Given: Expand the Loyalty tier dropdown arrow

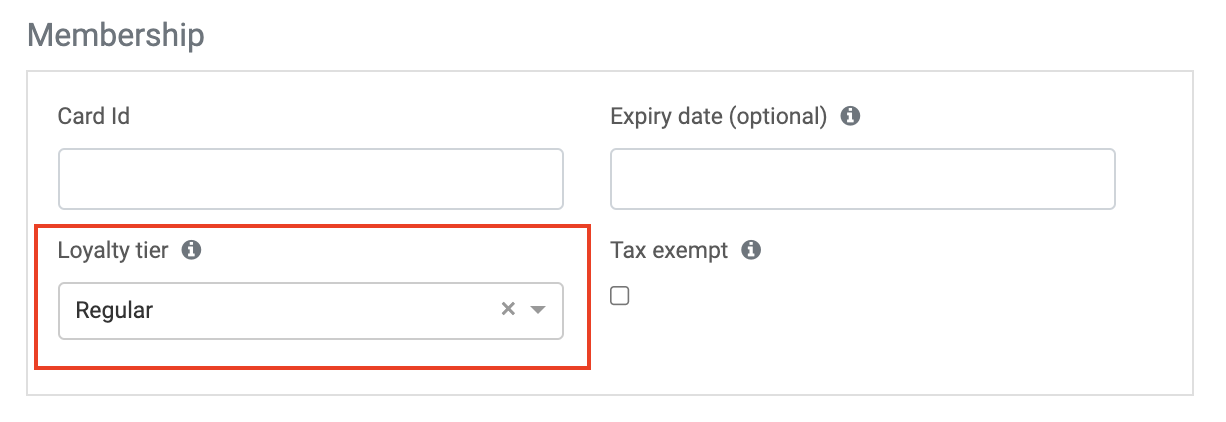Looking at the screenshot, I should click(538, 310).
